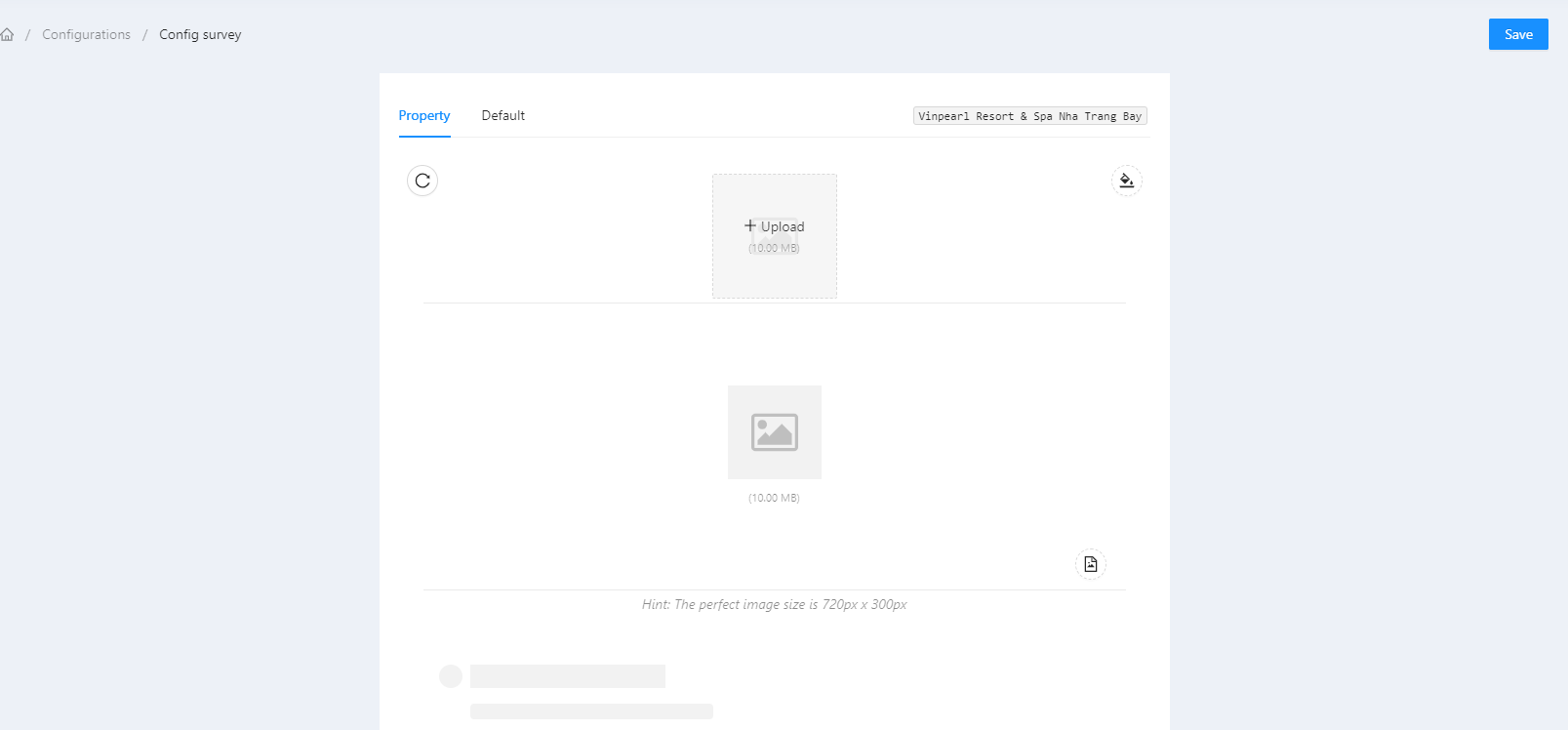This screenshot has height=730, width=1568.
Task: Switch to the Property tab
Action: click(424, 115)
